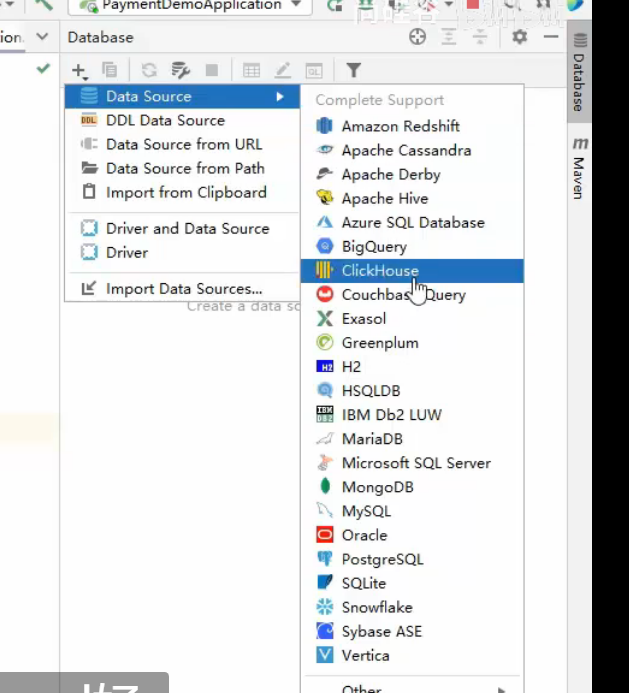The height and width of the screenshot is (693, 629).
Task: Open the Maven side tool tab
Action: [x=579, y=168]
